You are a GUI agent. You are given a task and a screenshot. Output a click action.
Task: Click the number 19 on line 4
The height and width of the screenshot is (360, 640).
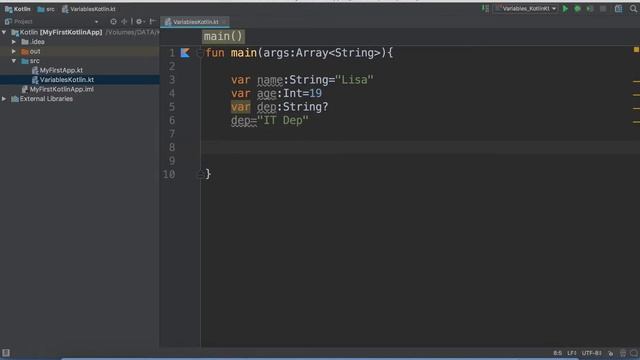[316, 93]
